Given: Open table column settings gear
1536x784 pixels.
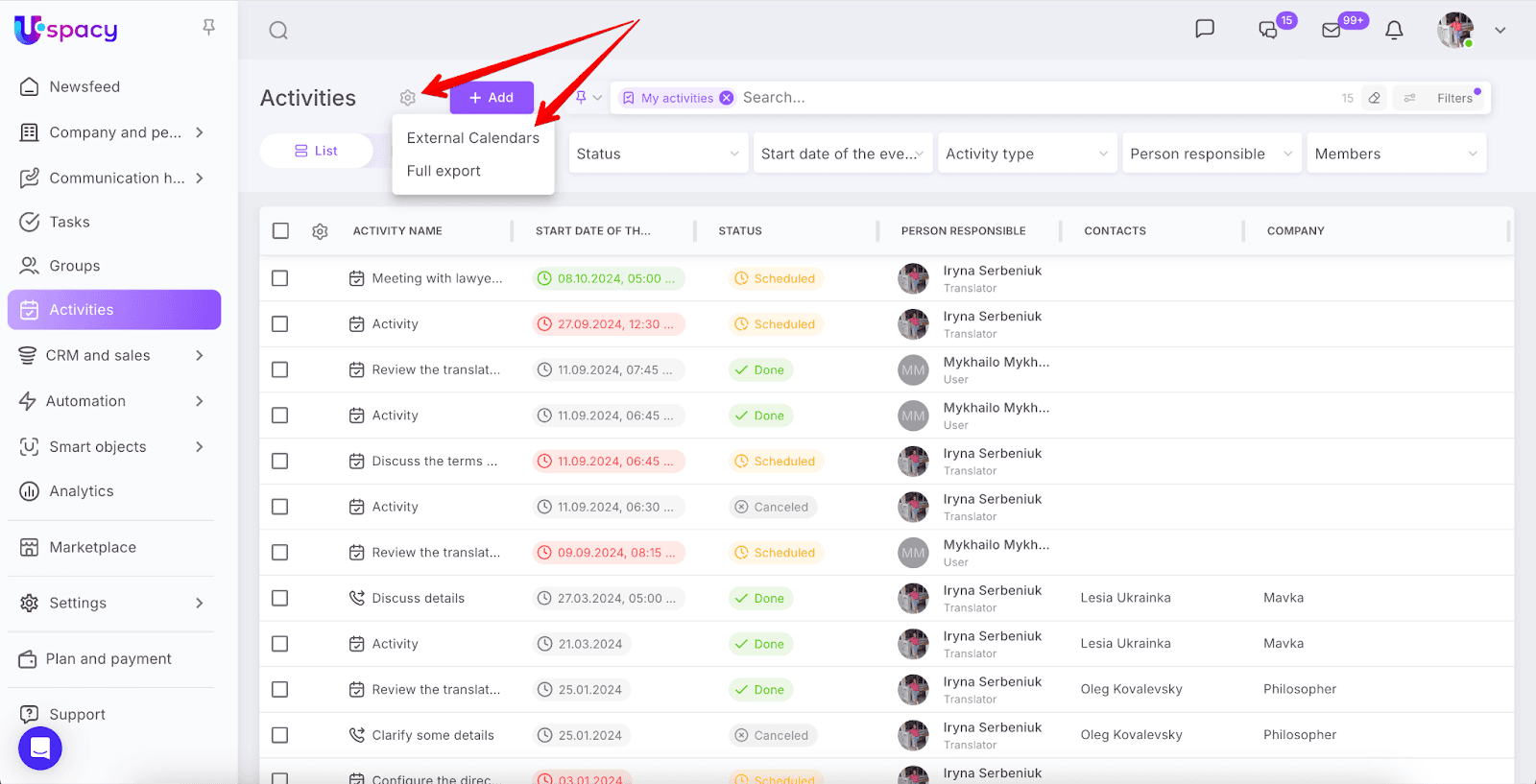Looking at the screenshot, I should click(321, 231).
